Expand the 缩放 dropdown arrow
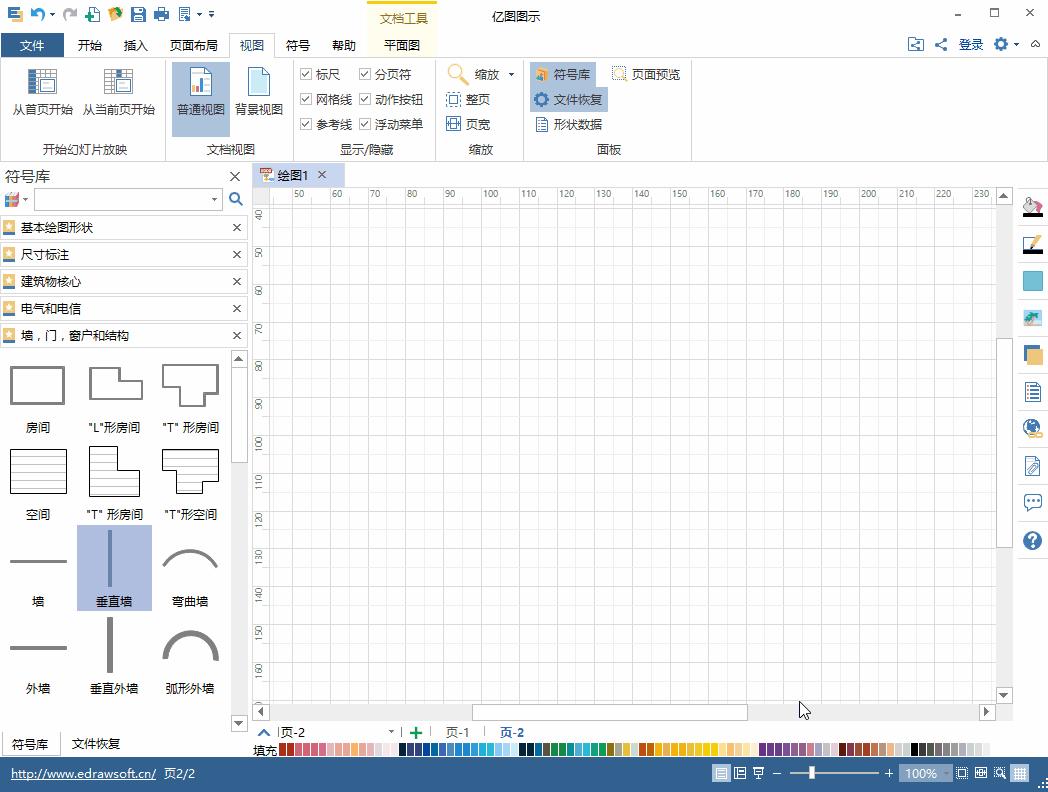This screenshot has width=1048, height=792. 511,74
